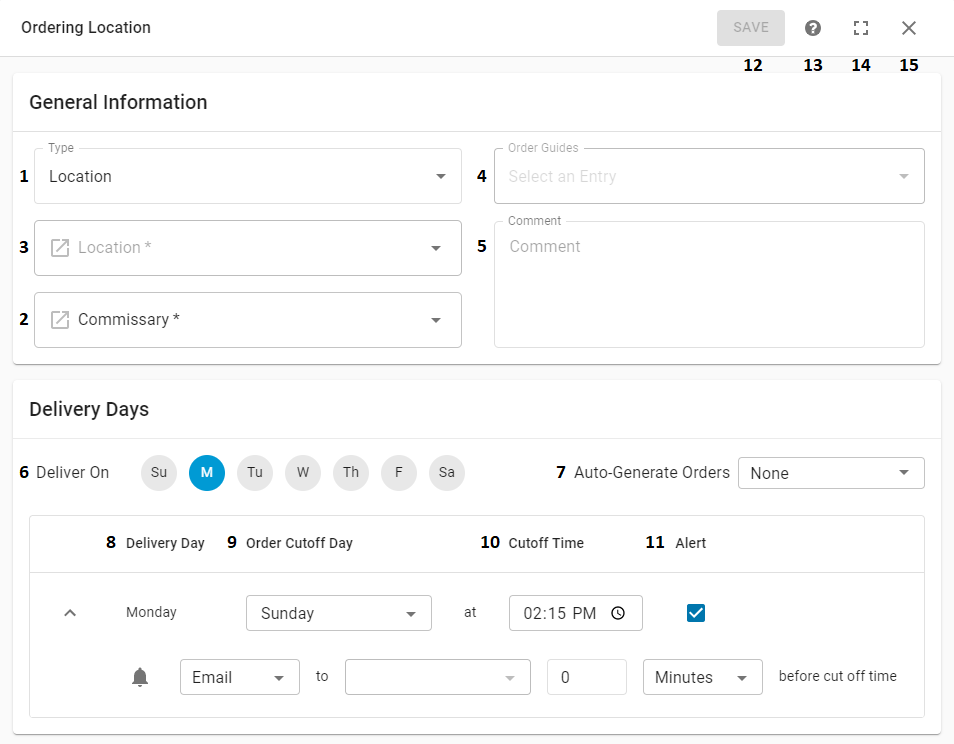Image resolution: width=954 pixels, height=744 pixels.
Task: Click the 'Delivery Day' column header
Action: [x=165, y=543]
